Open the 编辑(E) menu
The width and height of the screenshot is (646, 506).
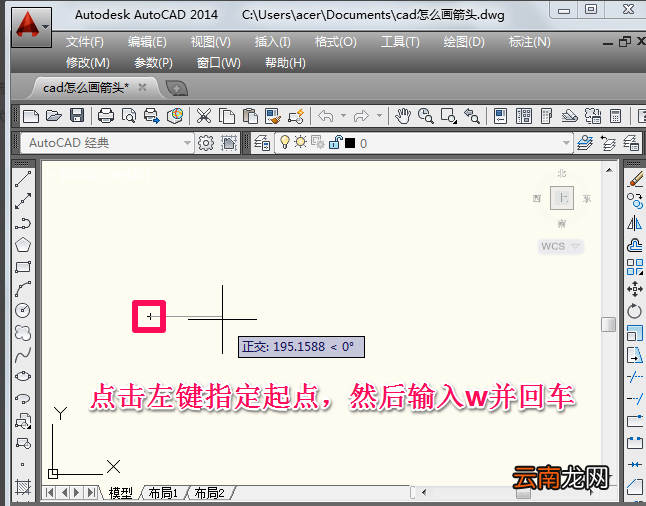tap(147, 42)
